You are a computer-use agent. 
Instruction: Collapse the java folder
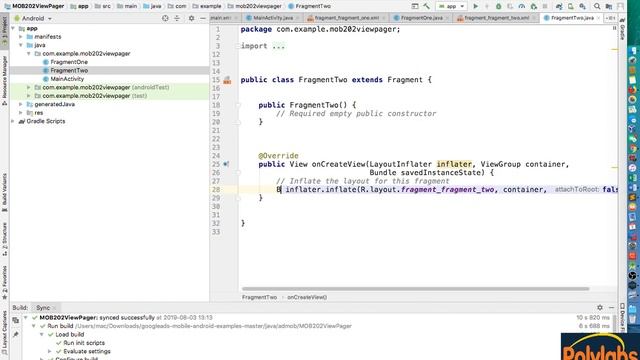click(21, 45)
